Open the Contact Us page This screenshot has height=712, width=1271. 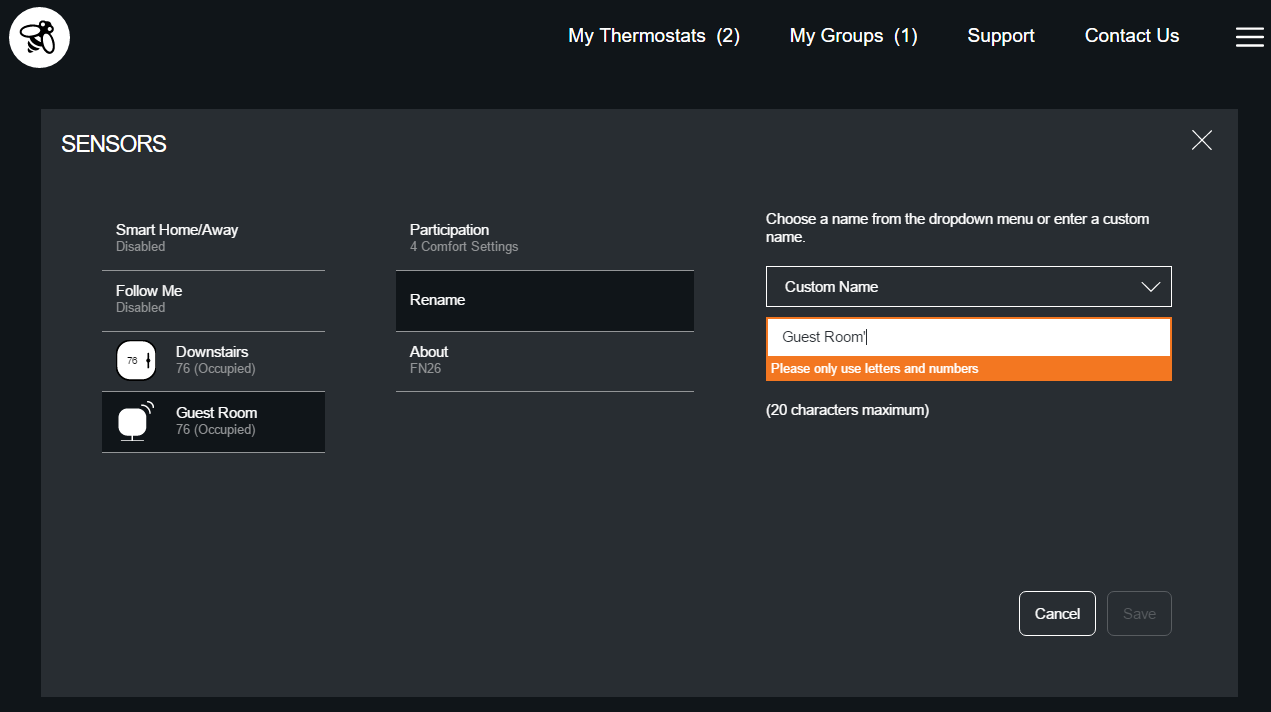(x=1132, y=36)
